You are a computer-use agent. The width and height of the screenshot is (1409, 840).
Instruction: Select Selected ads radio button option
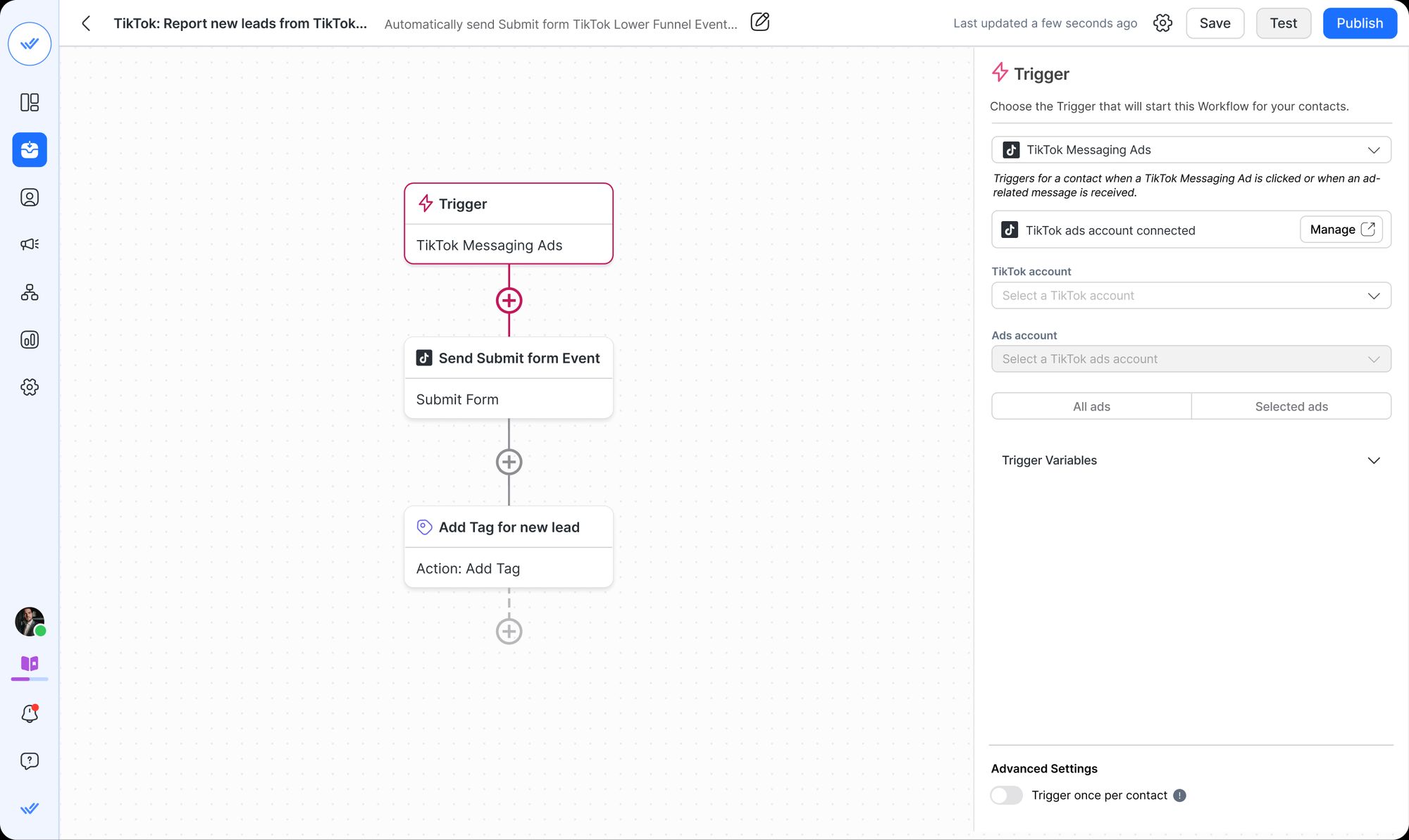1291,406
